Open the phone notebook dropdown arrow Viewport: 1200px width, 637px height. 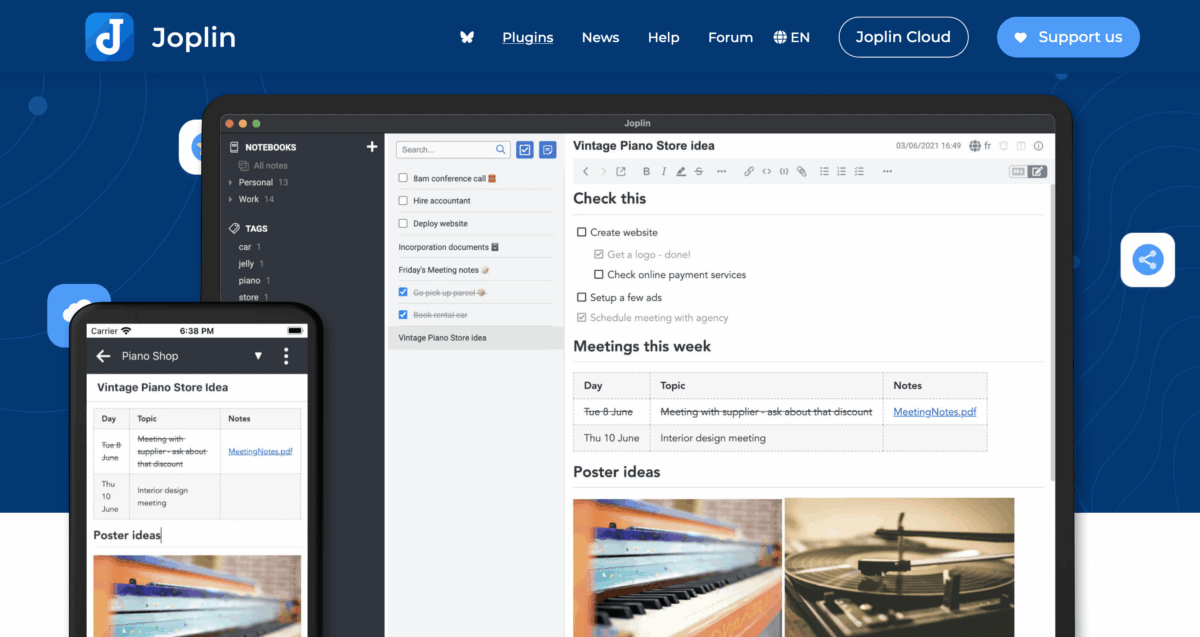coord(258,356)
